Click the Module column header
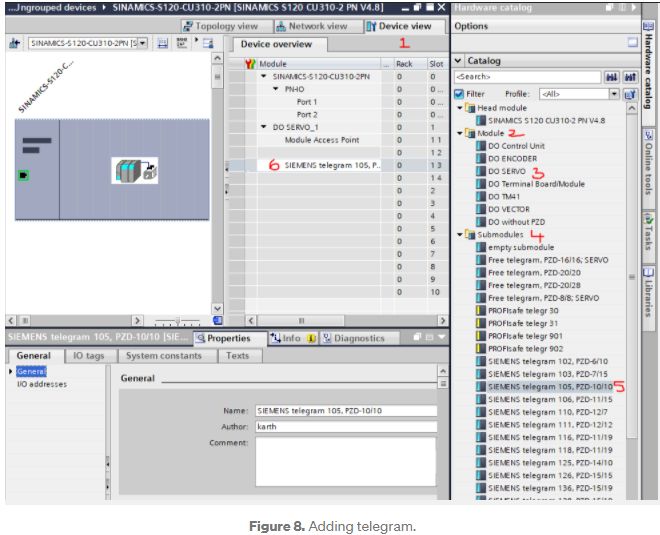Viewport: 660px width, 535px height. coord(319,64)
